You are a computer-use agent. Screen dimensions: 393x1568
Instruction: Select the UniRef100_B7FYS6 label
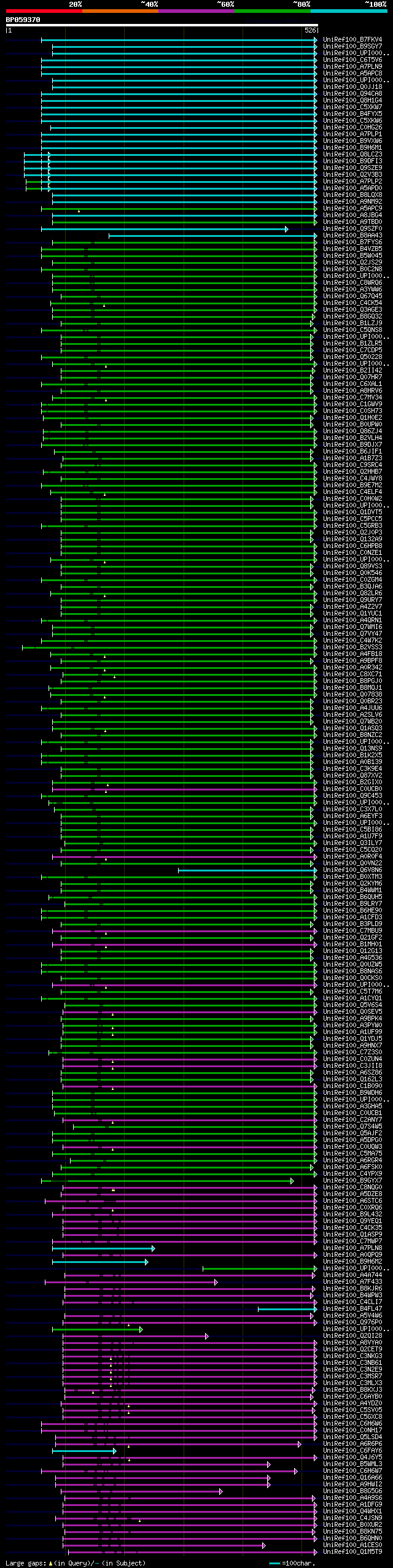point(352,242)
